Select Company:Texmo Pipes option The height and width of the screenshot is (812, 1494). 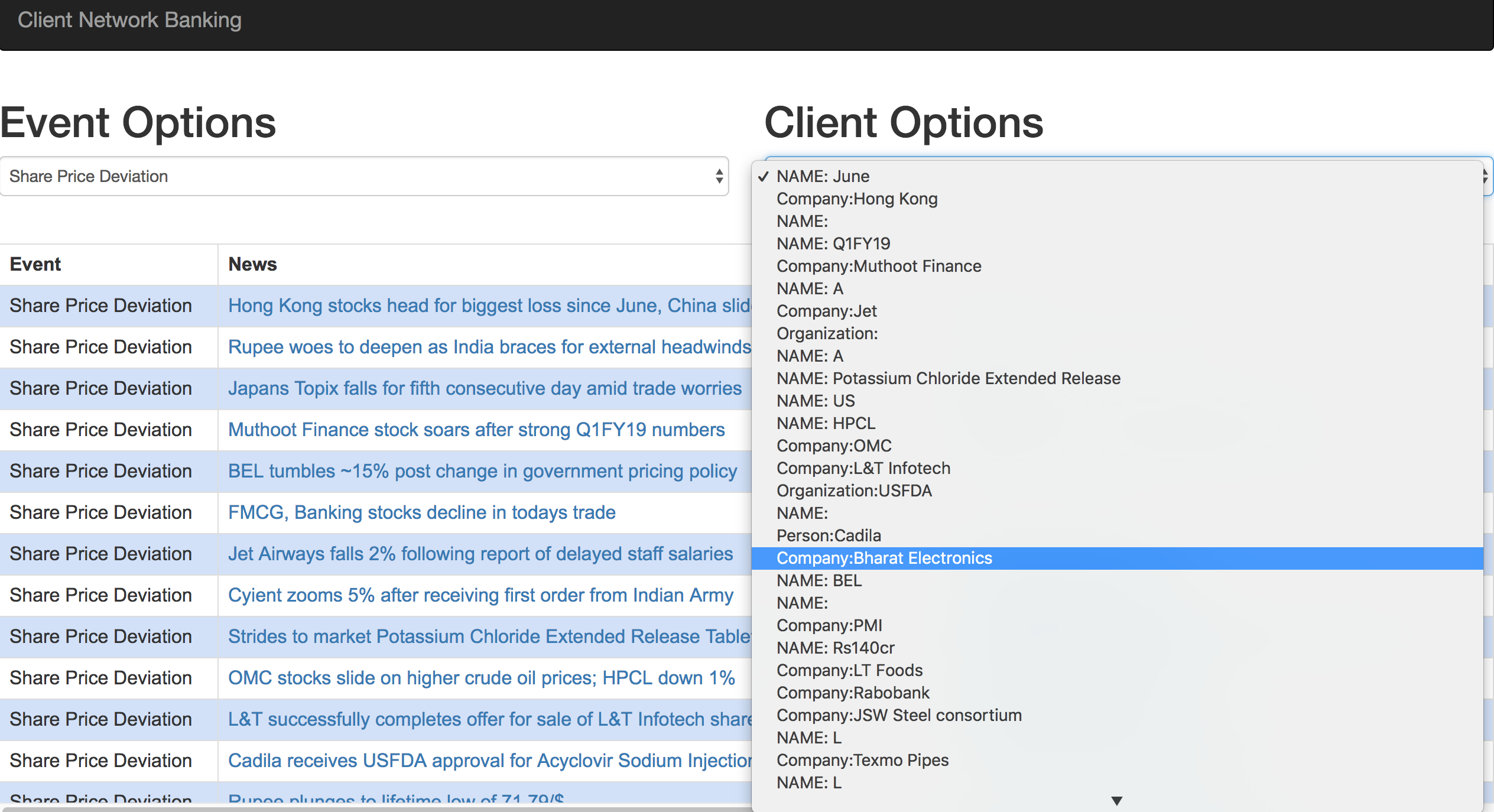click(x=862, y=760)
